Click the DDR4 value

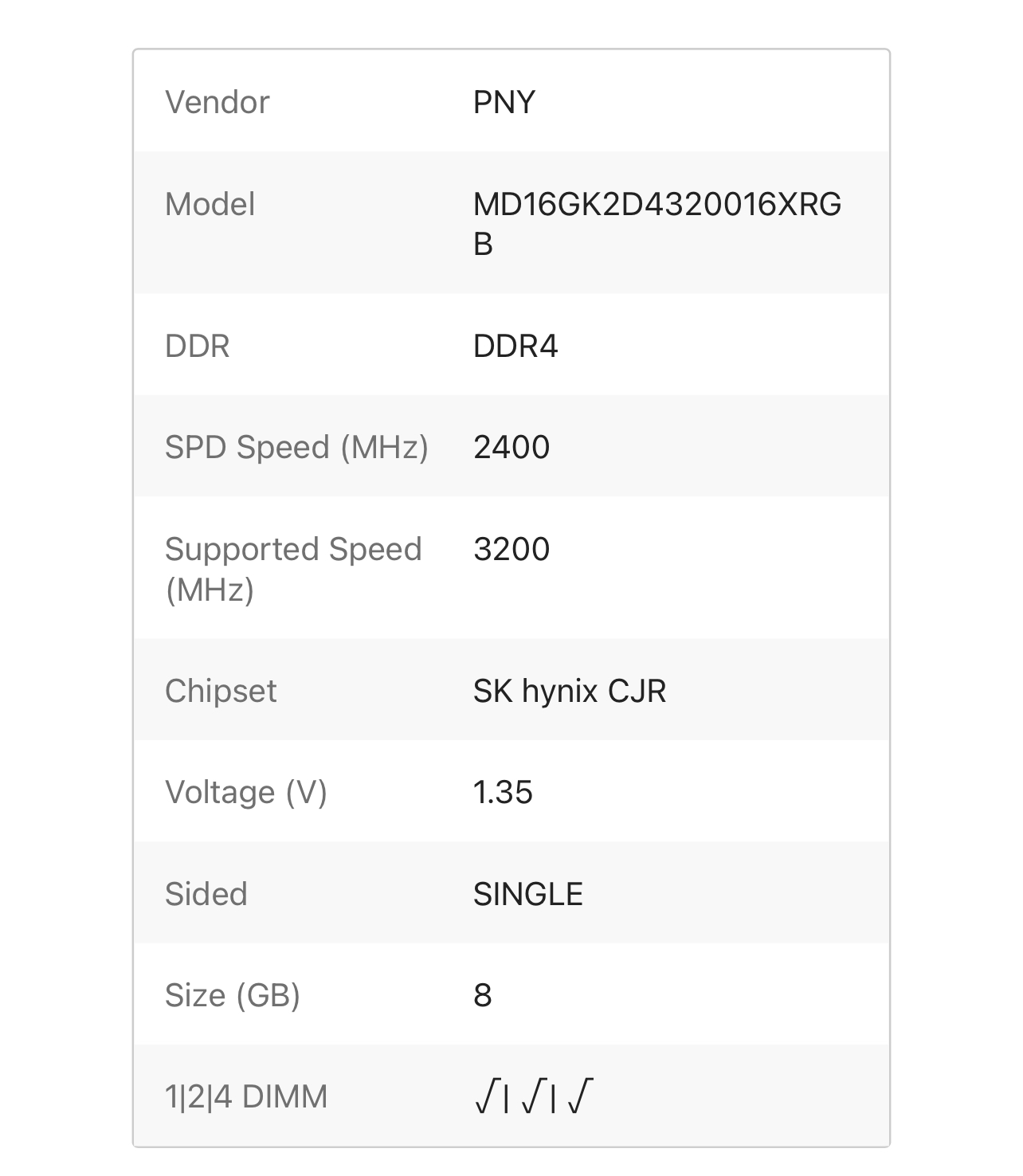[515, 346]
